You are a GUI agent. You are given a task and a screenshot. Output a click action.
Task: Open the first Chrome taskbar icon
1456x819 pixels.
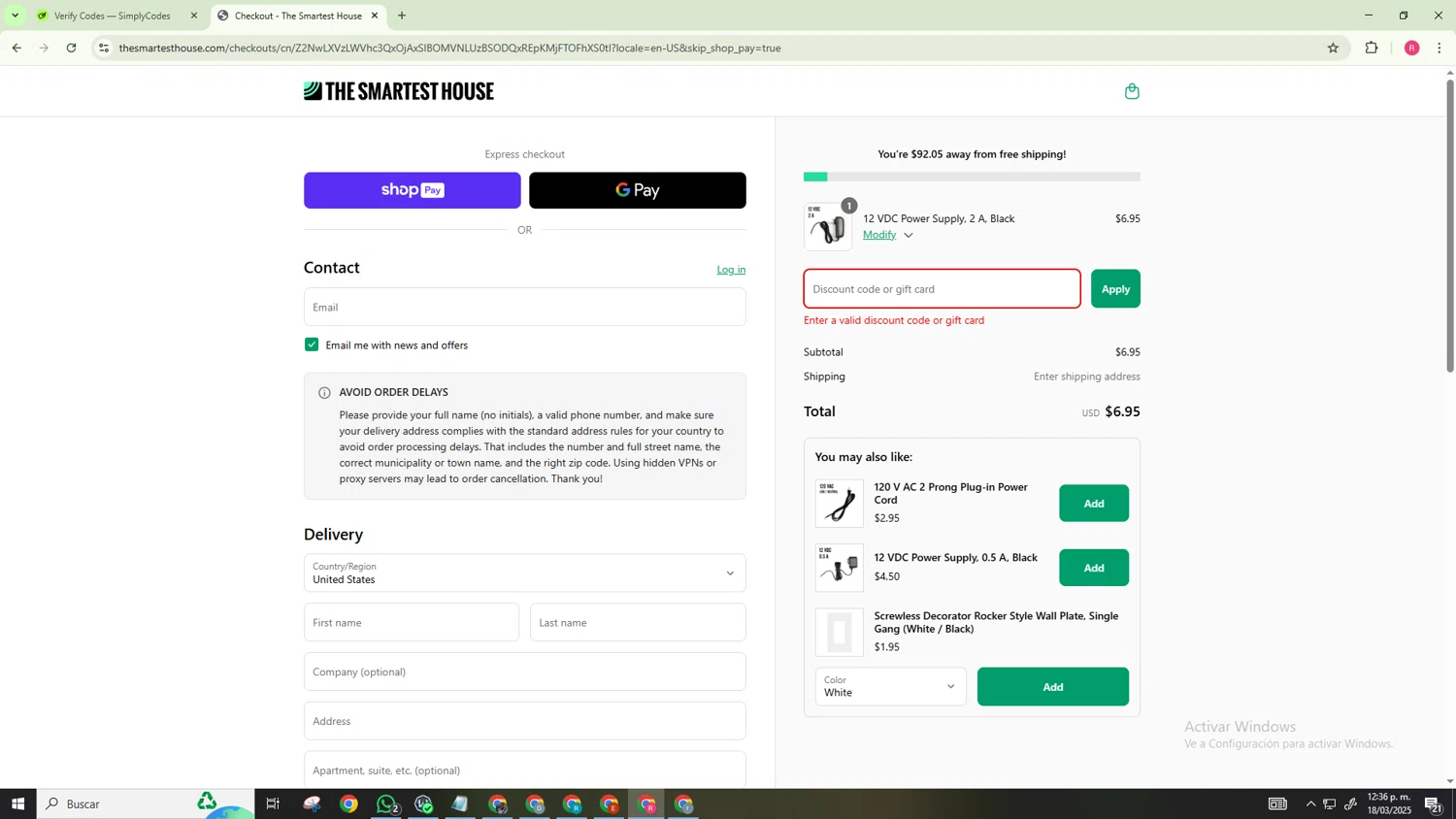(x=348, y=803)
